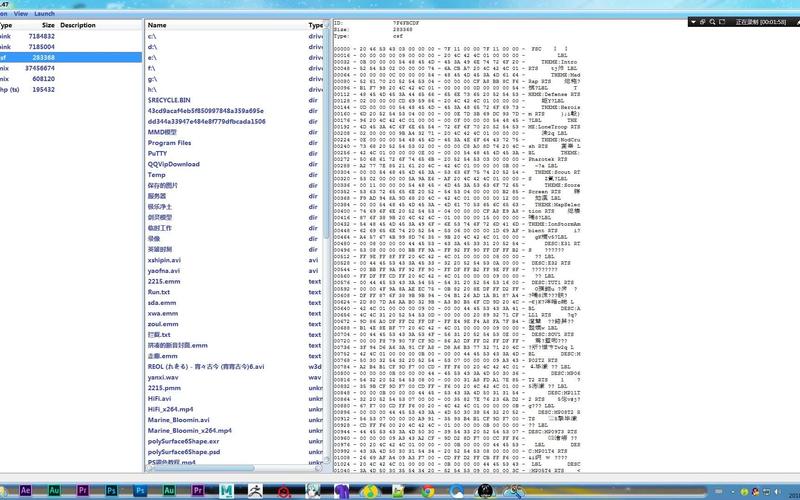This screenshot has width=800, height=500.
Task: Select the PuTTY directory
Action: pyautogui.click(x=157, y=154)
